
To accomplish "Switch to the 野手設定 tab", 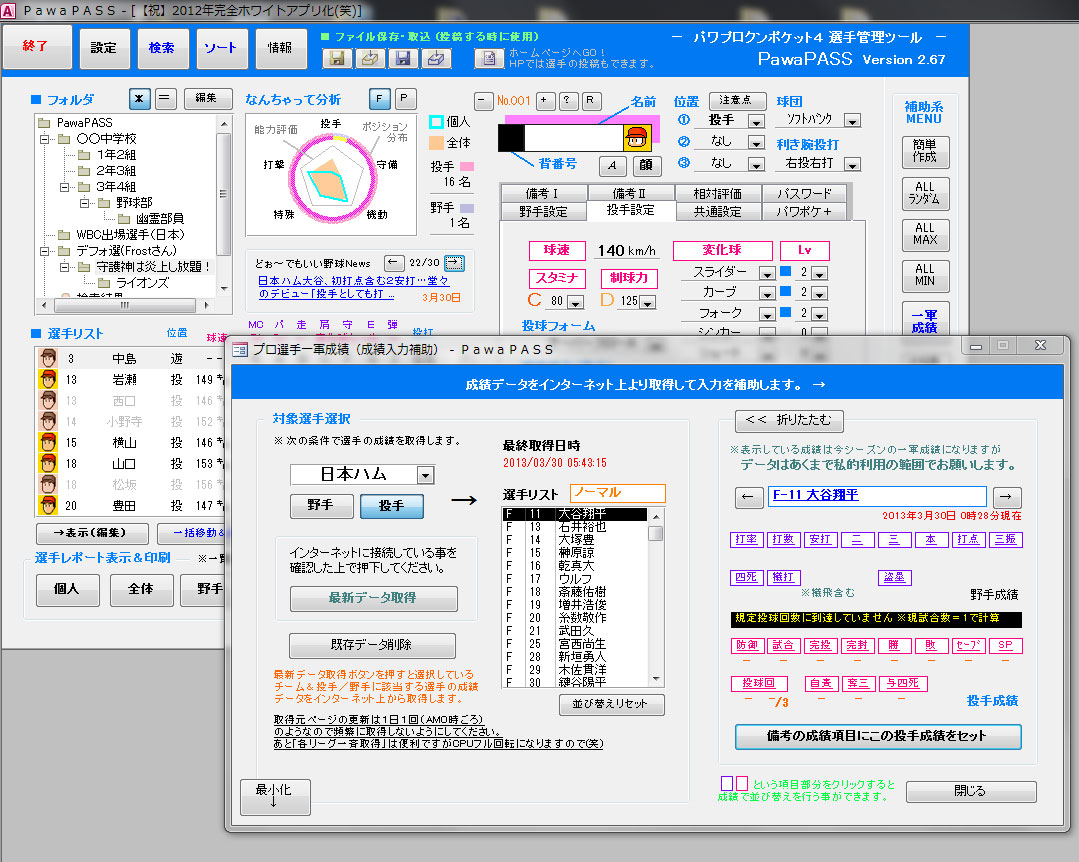I will pos(543,211).
